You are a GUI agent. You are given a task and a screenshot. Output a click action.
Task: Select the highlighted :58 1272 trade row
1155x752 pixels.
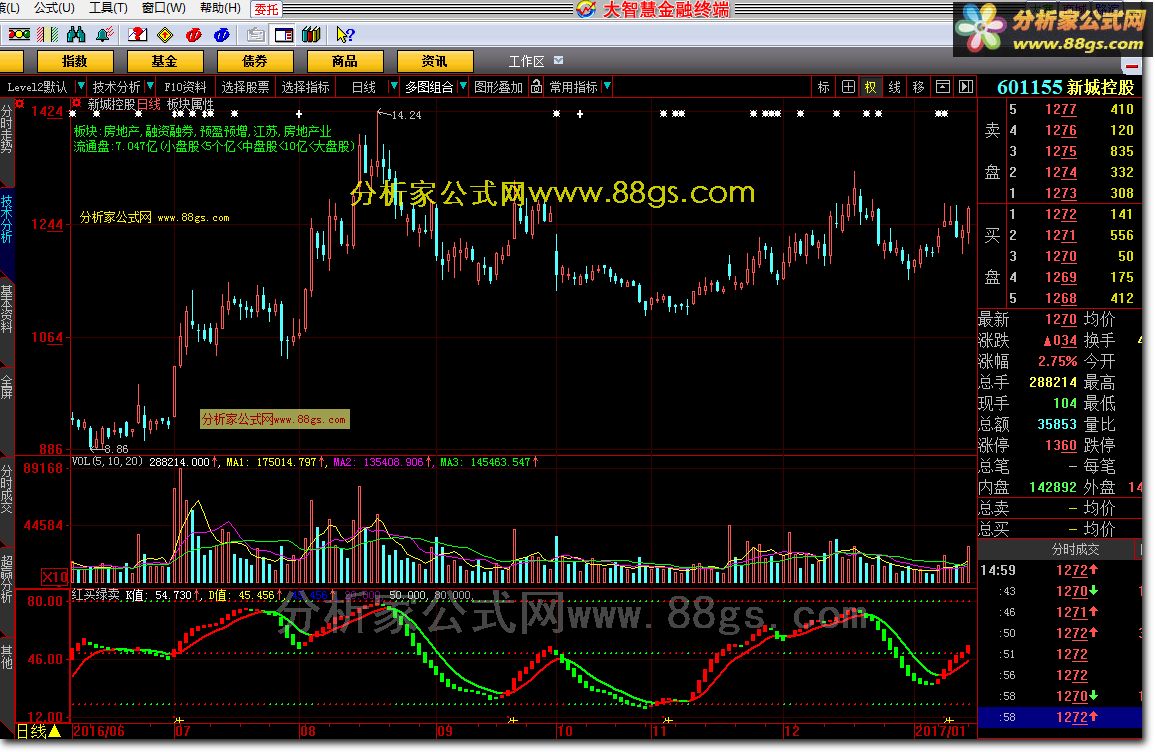(1060, 717)
